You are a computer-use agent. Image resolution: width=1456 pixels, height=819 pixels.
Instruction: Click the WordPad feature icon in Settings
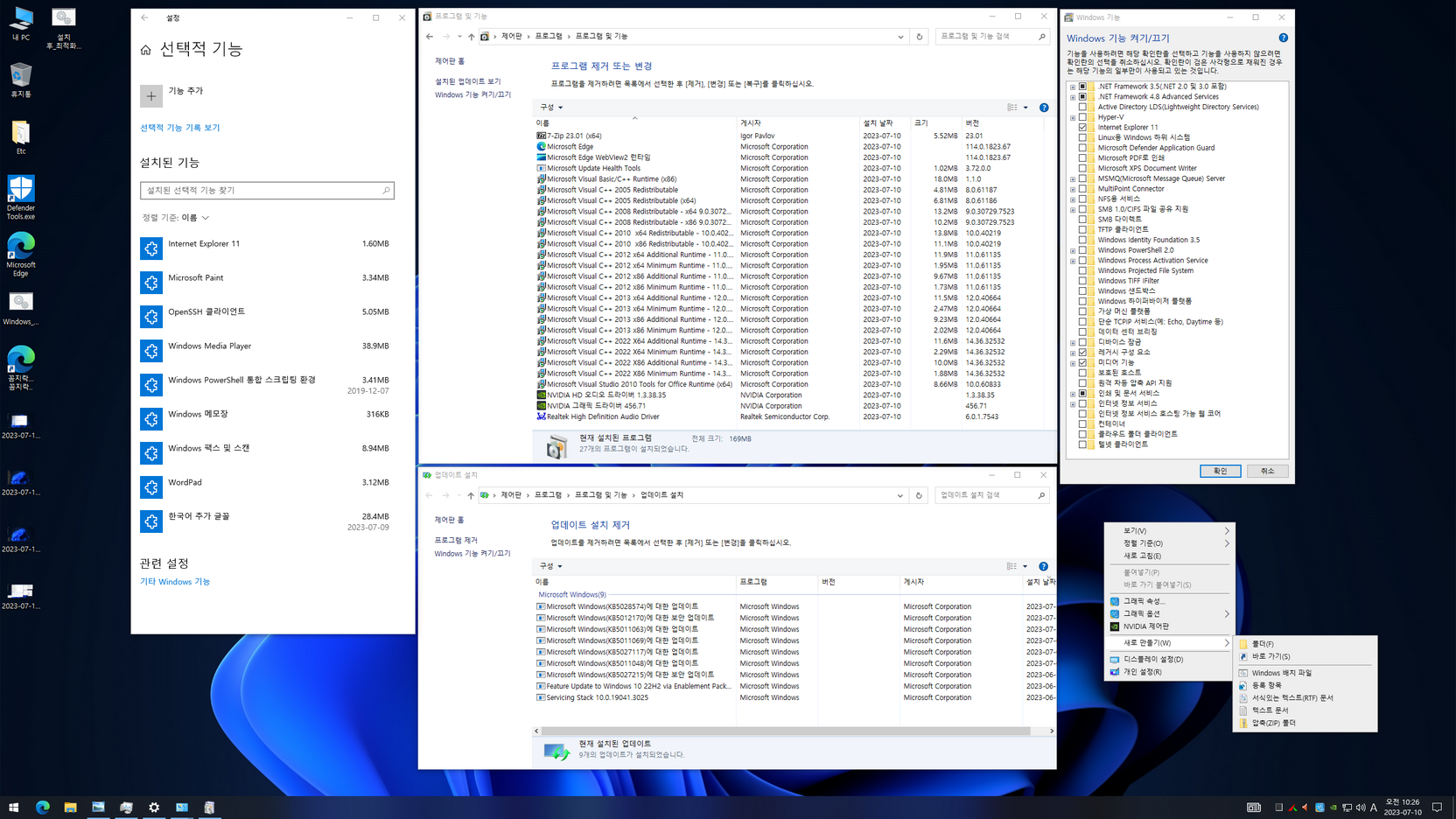151,487
